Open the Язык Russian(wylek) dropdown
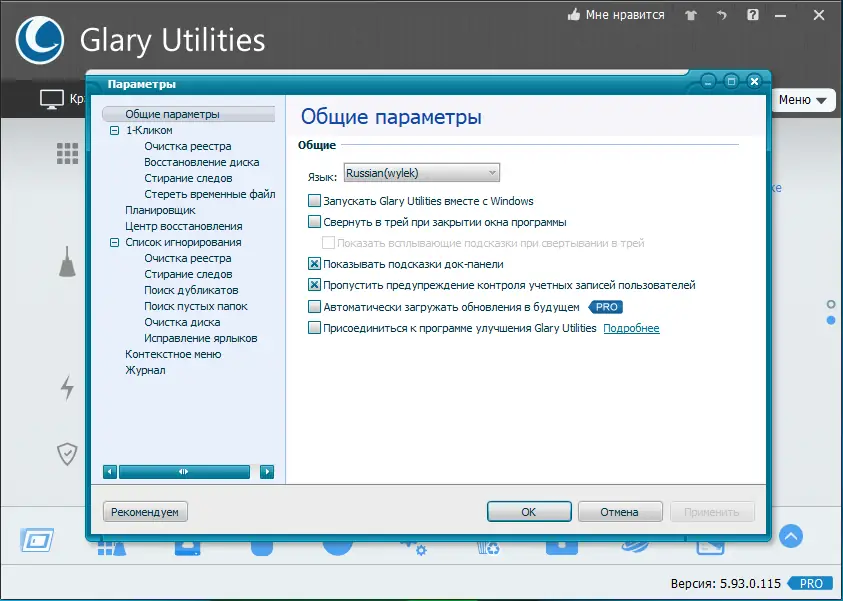Viewport: 843px width, 601px height. [x=422, y=173]
